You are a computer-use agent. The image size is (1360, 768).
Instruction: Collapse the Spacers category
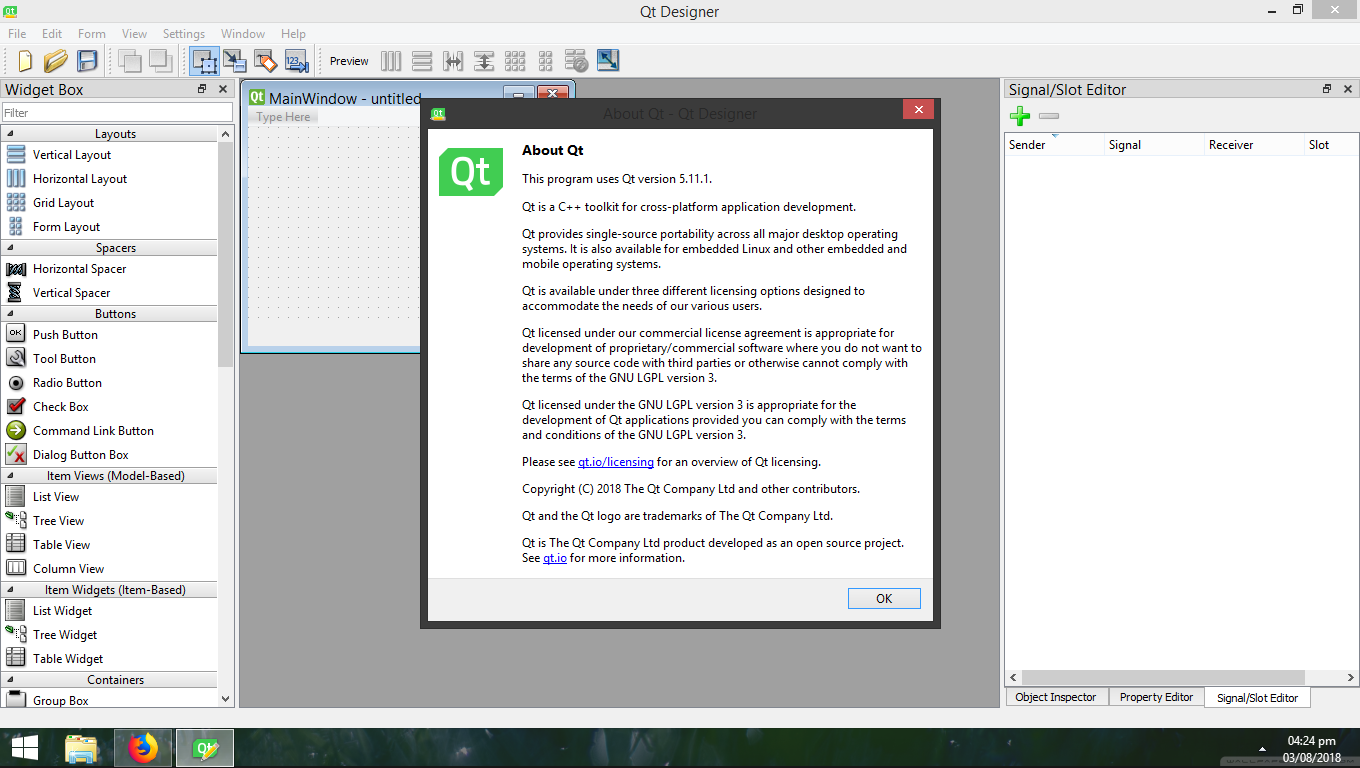point(109,248)
